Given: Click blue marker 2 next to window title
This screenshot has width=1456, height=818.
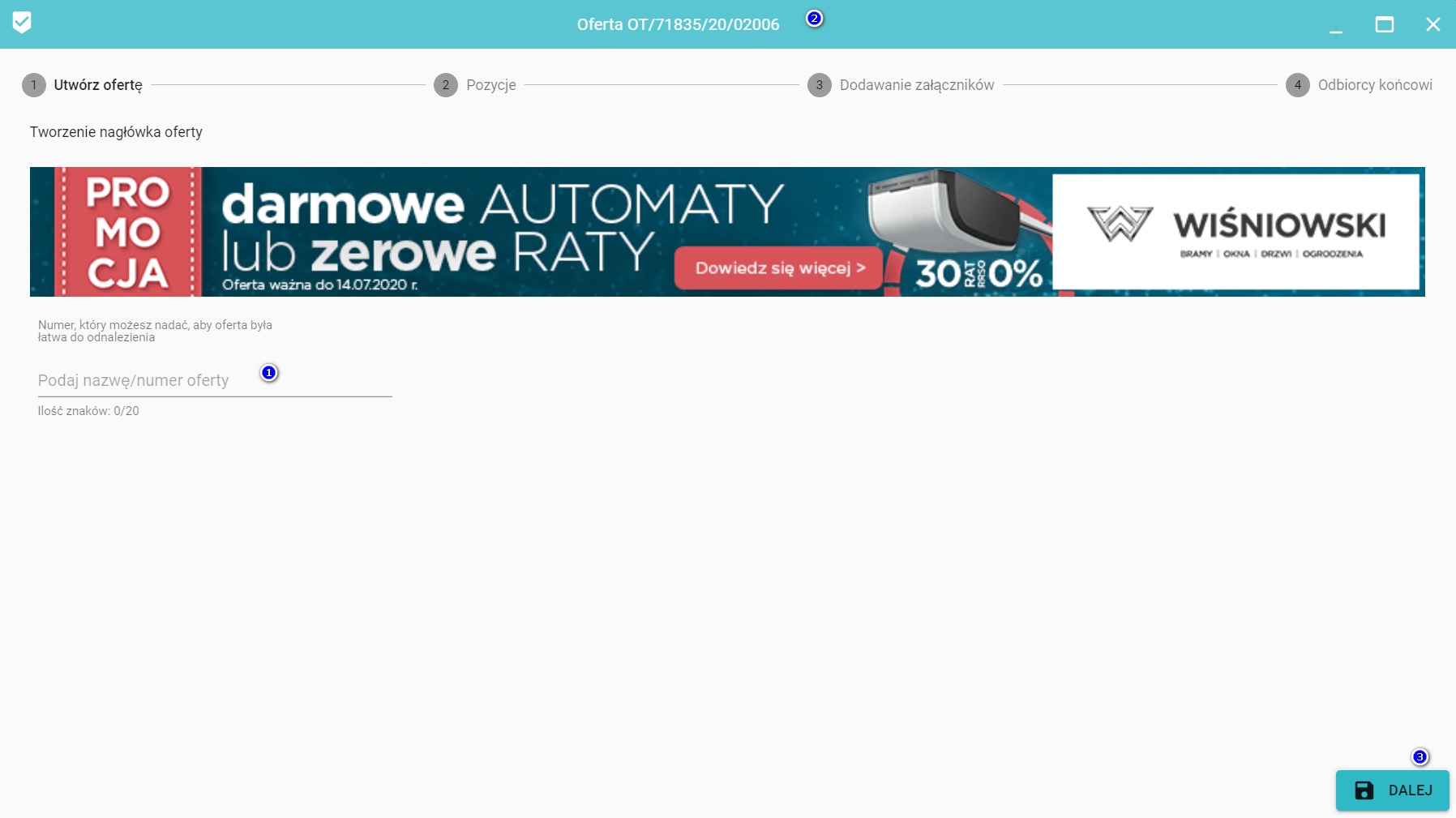Looking at the screenshot, I should pyautogui.click(x=815, y=19).
